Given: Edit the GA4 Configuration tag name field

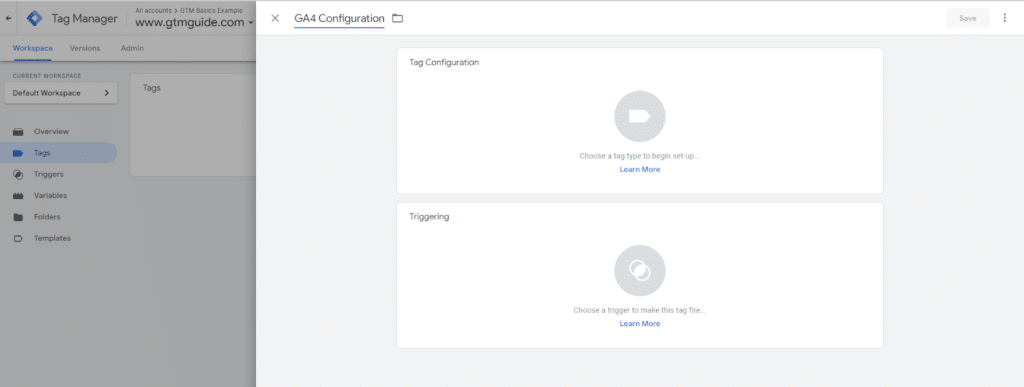Looking at the screenshot, I should click(339, 19).
